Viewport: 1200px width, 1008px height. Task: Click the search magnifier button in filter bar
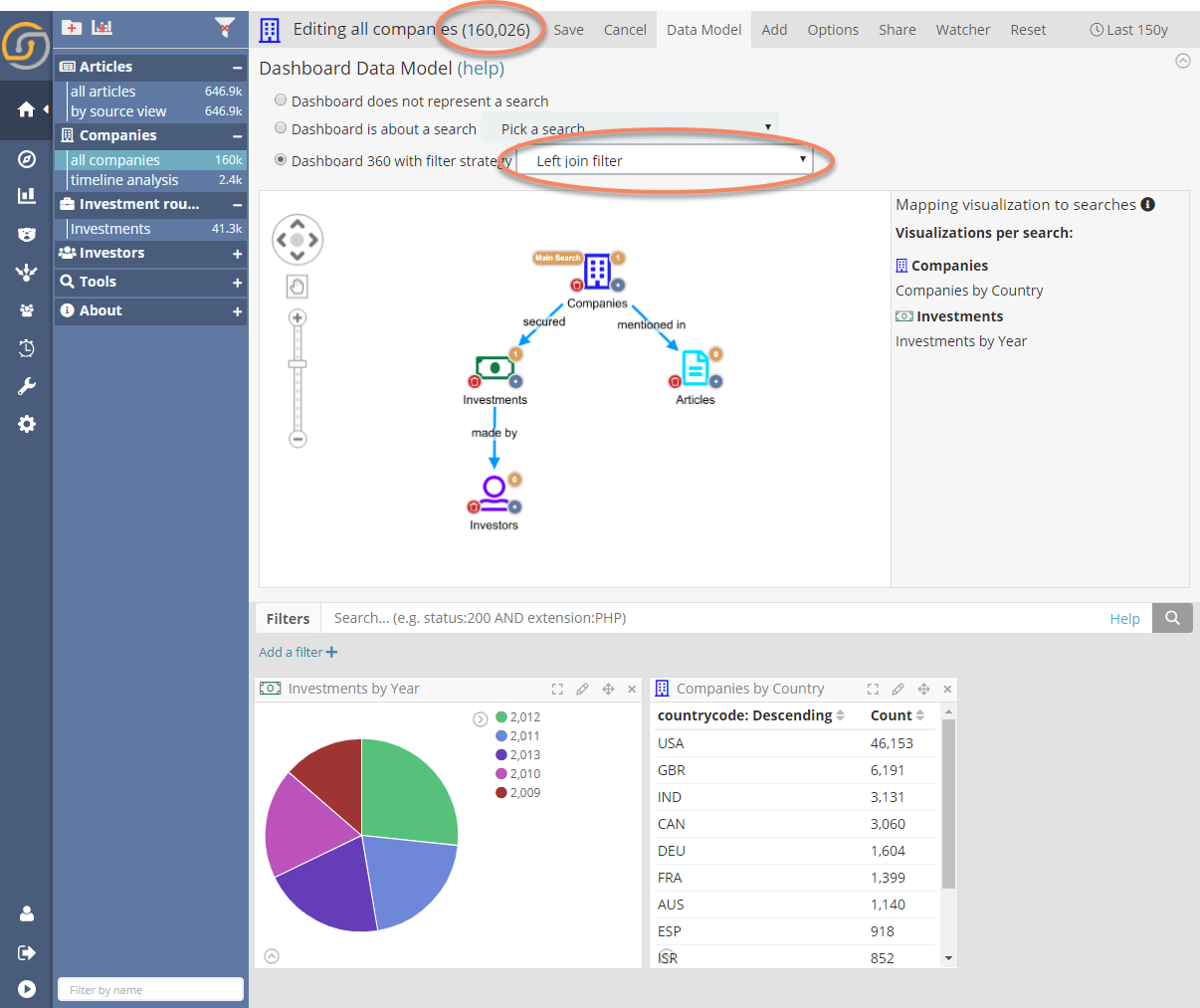pos(1172,618)
